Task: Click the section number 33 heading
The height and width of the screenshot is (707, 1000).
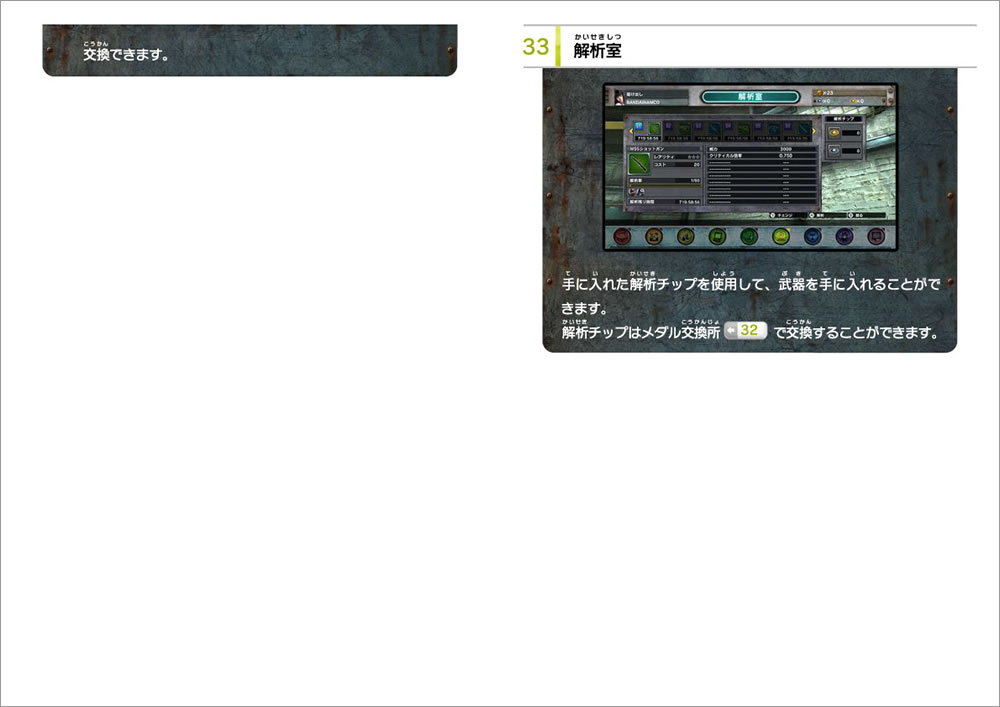Action: [x=535, y=47]
